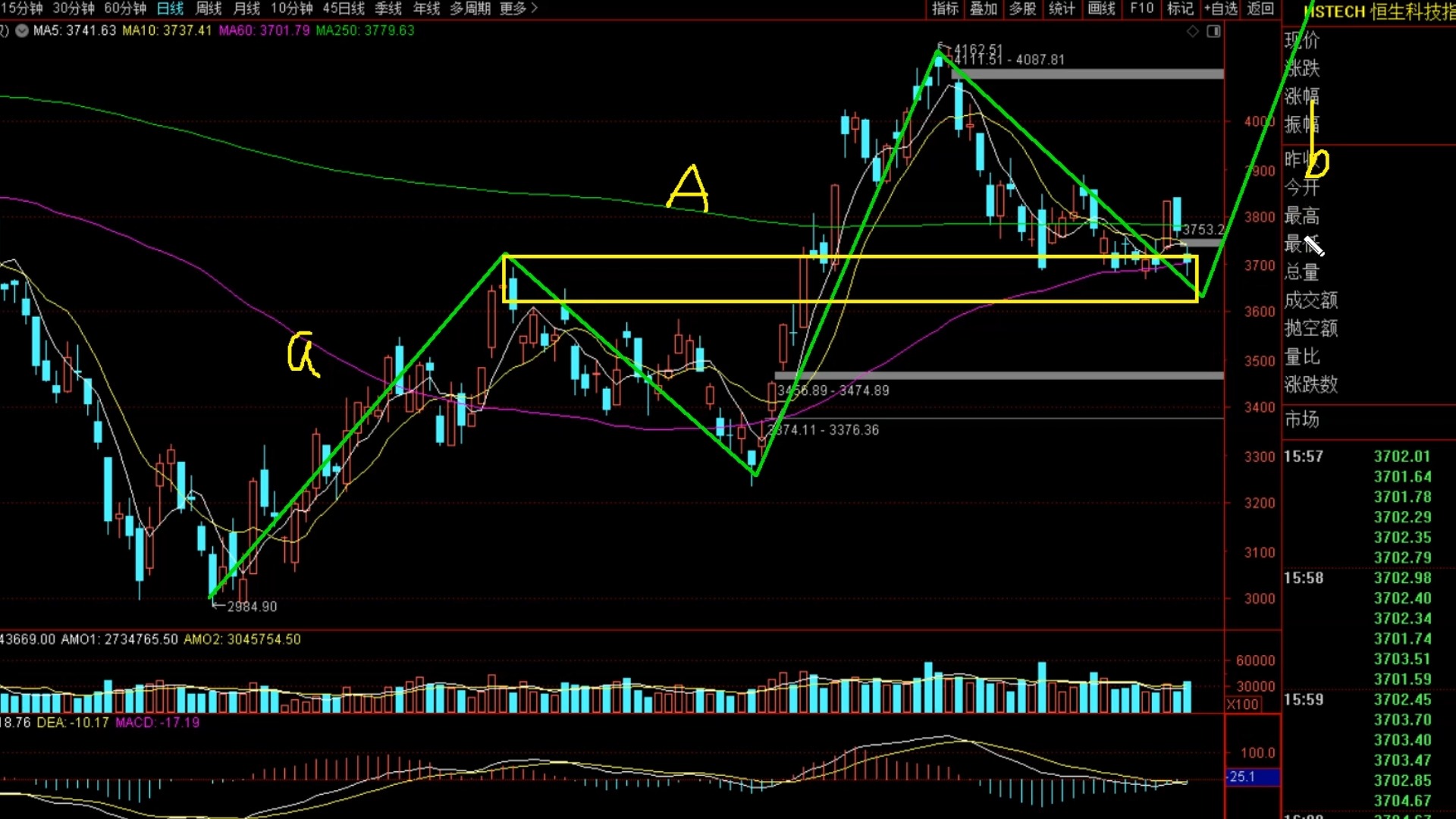Open the 多股 multi-stock view

pos(1022,8)
